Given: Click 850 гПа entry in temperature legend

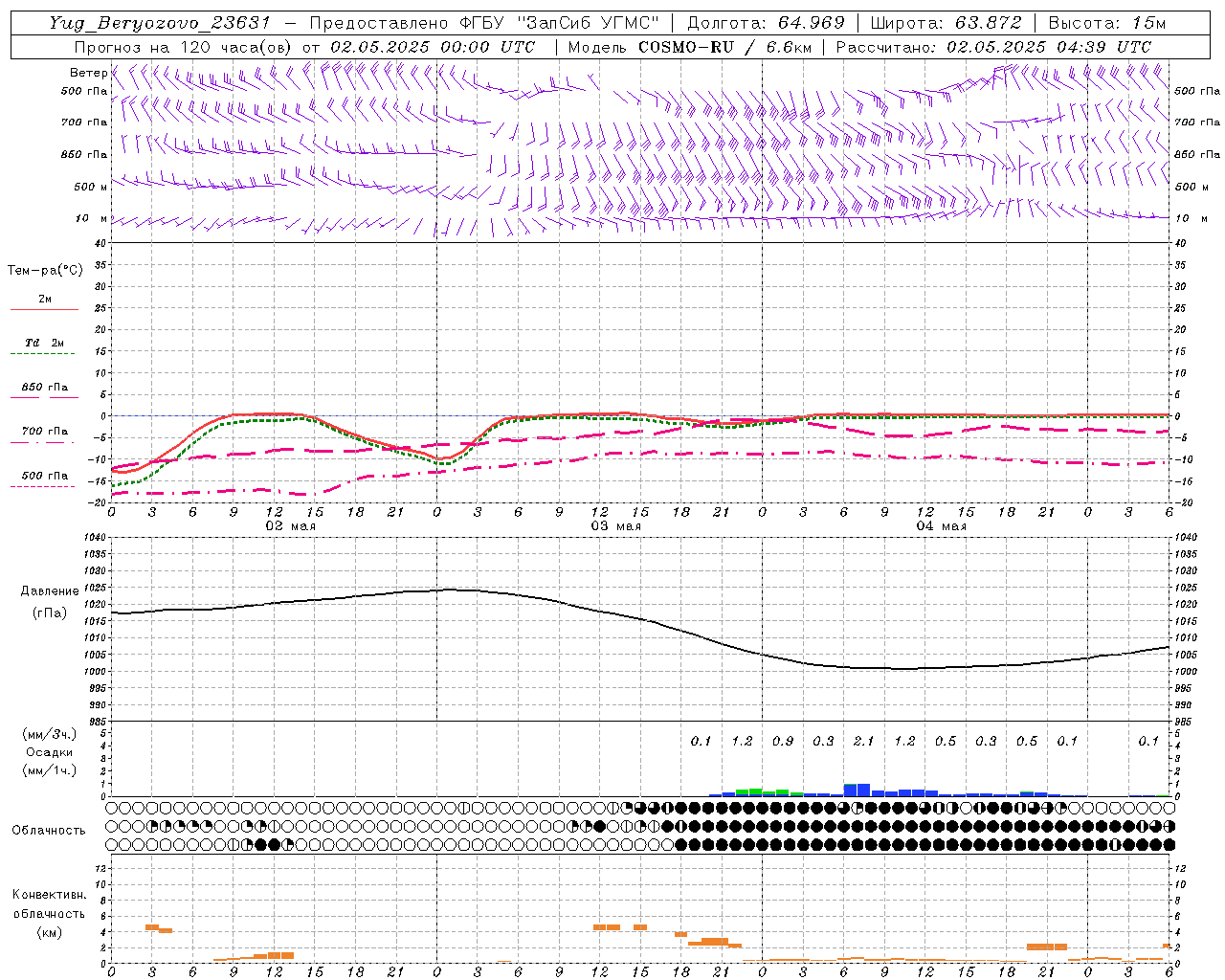Looking at the screenshot, I should 45,388.
